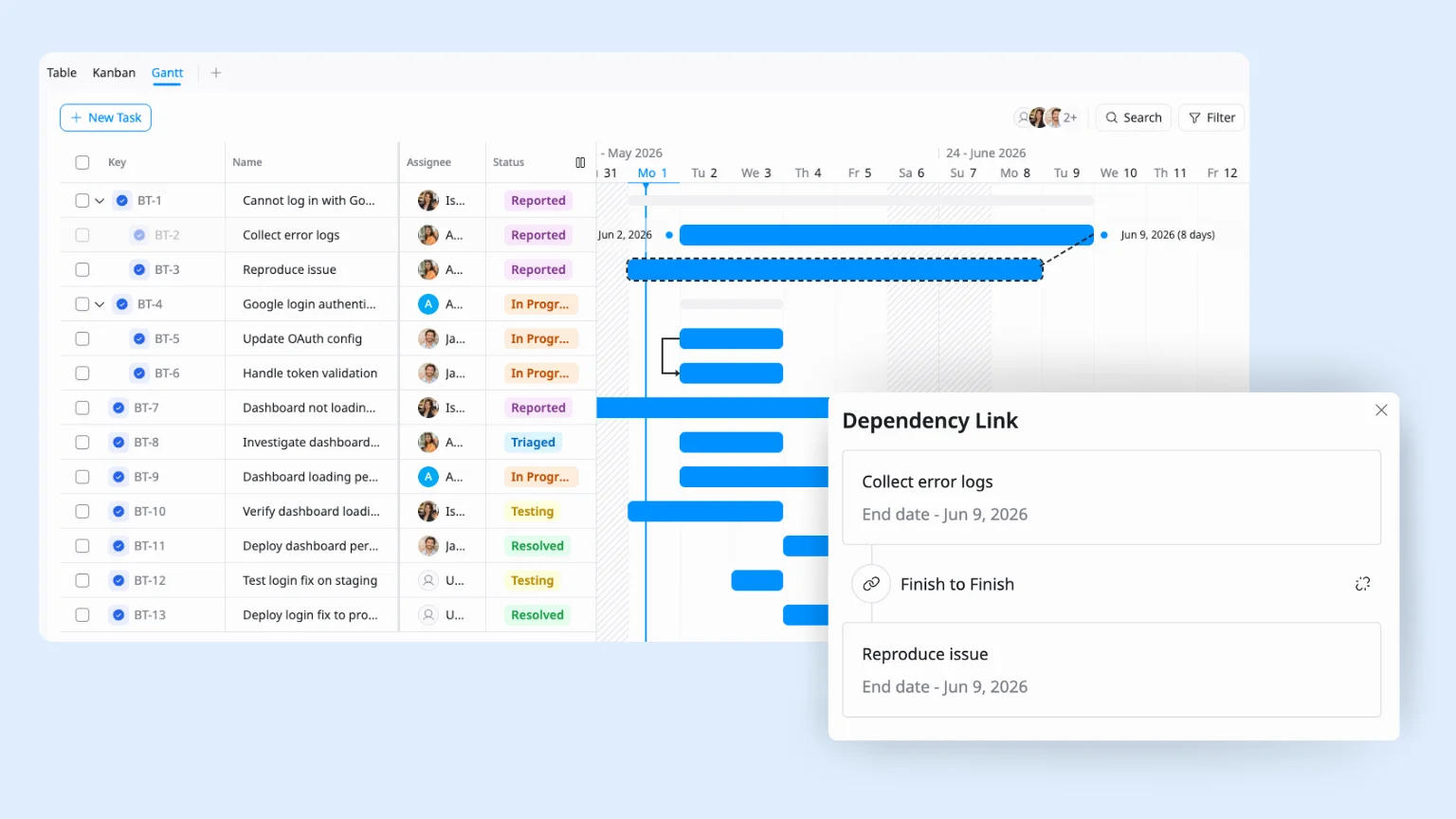Image resolution: width=1456 pixels, height=819 pixels.
Task: Check the box for row BT-13
Action: (82, 615)
